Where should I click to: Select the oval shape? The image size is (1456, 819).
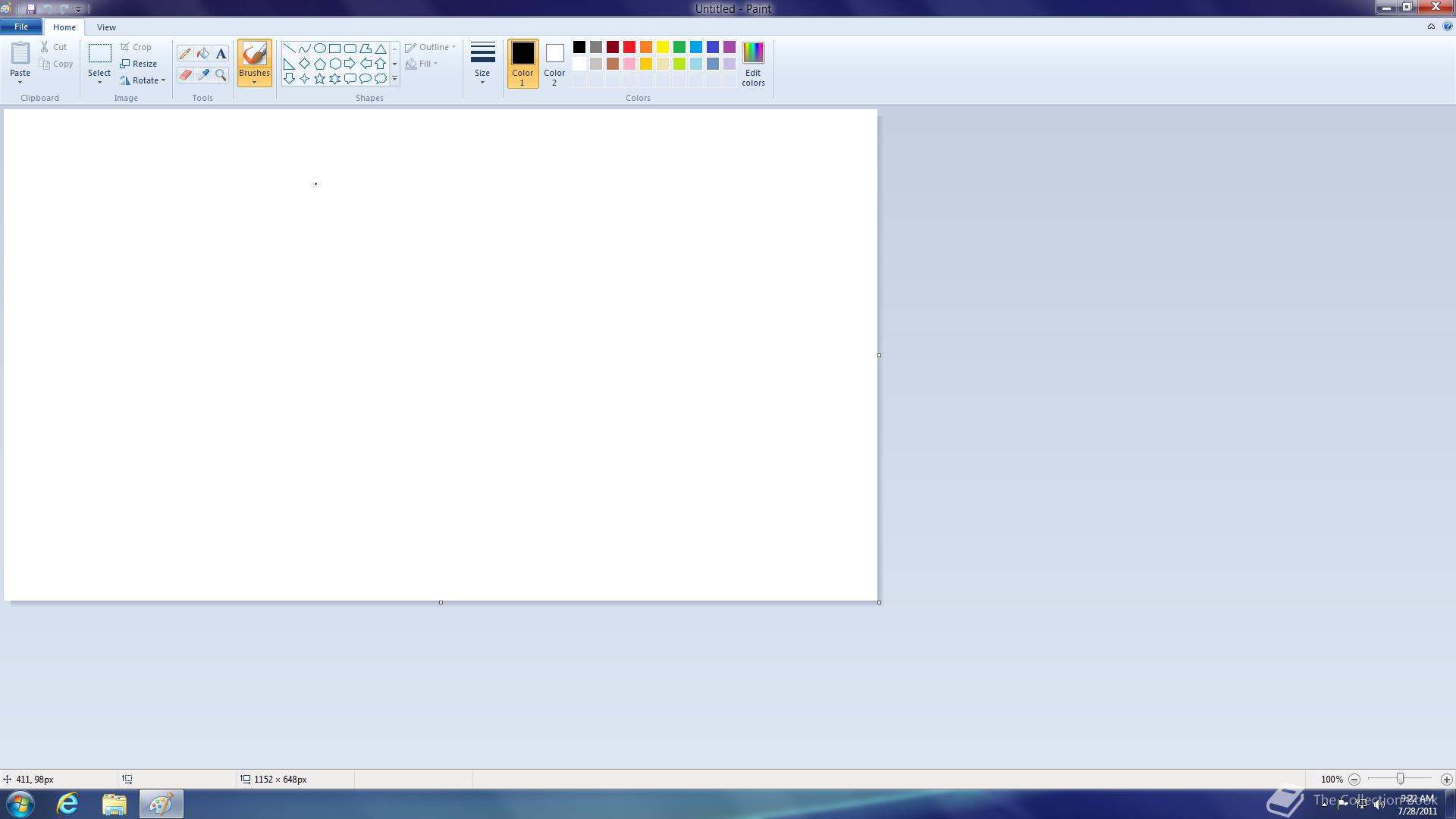coord(319,48)
